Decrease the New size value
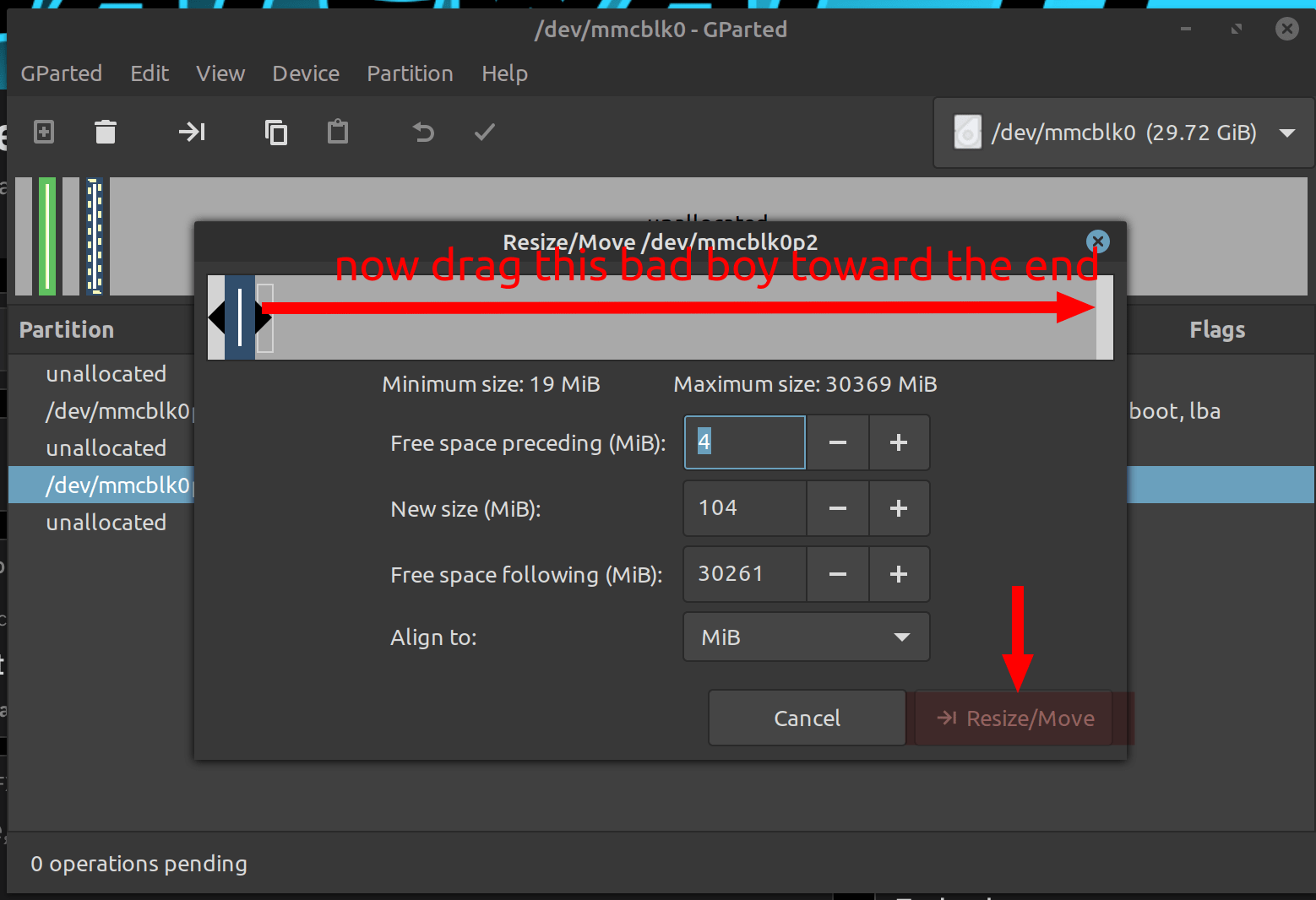The height and width of the screenshot is (900, 1316). [x=838, y=508]
